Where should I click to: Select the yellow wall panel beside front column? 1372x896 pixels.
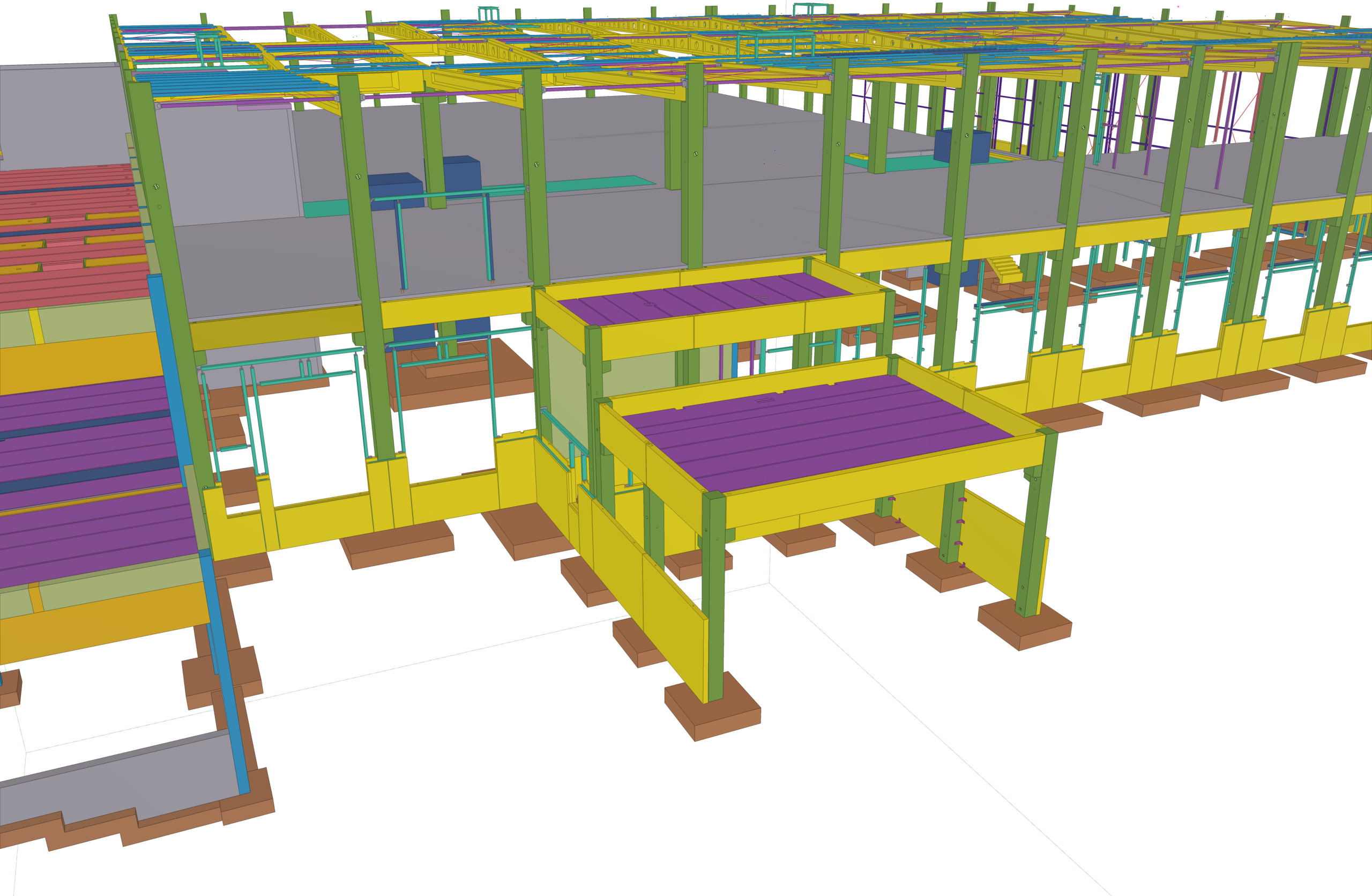point(648,599)
